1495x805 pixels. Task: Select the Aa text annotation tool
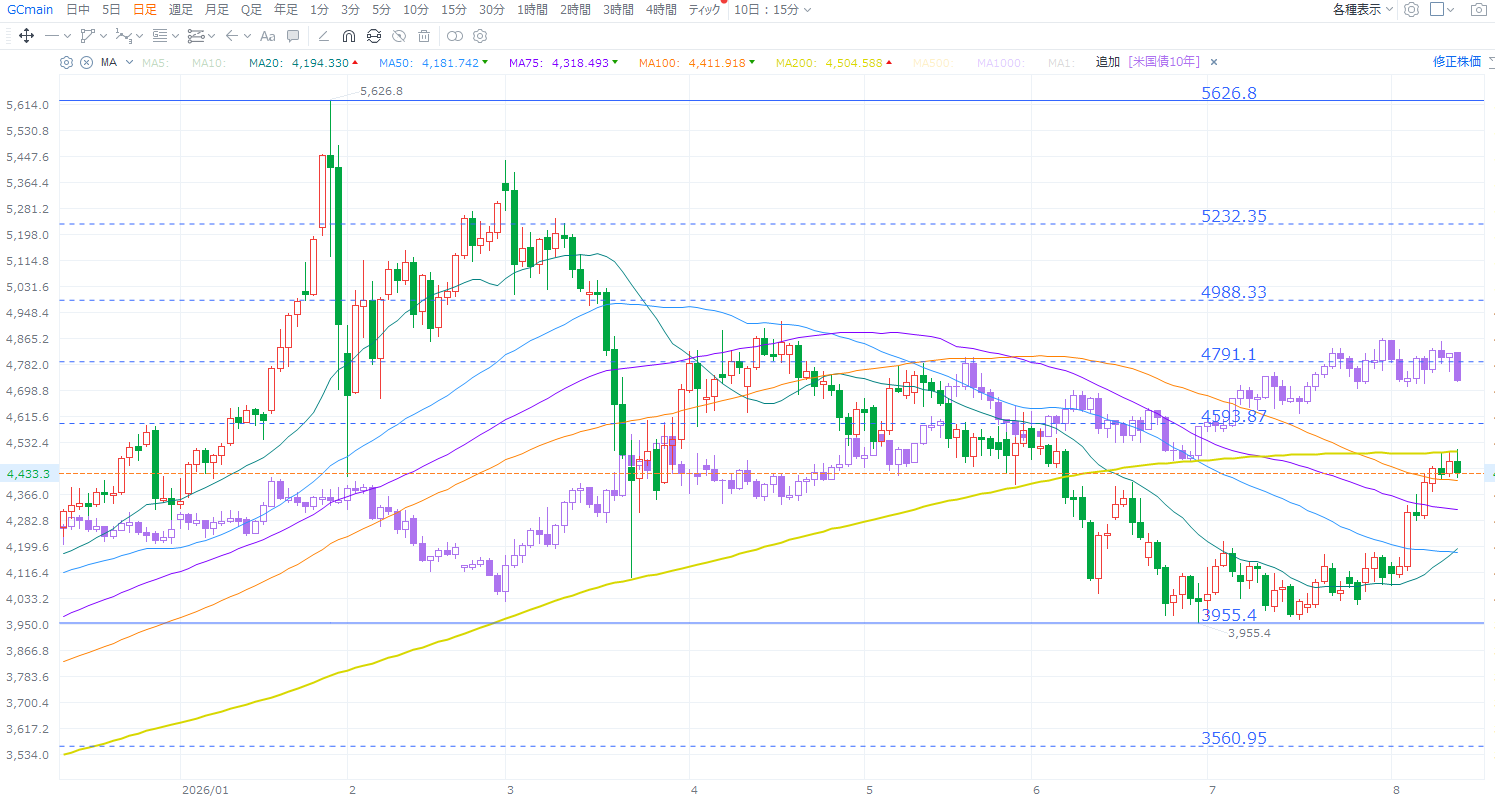point(267,36)
